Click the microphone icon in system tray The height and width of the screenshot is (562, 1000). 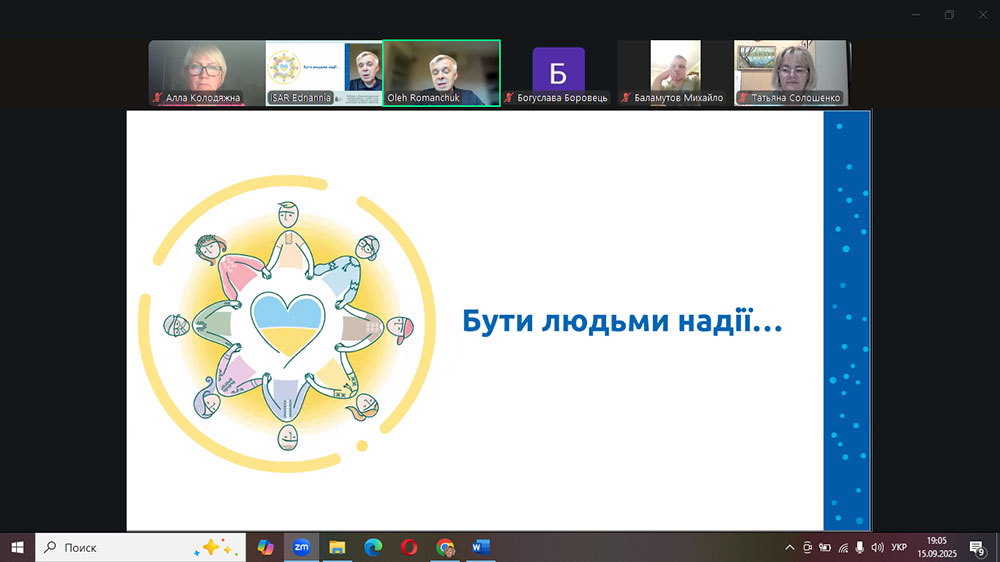[859, 547]
